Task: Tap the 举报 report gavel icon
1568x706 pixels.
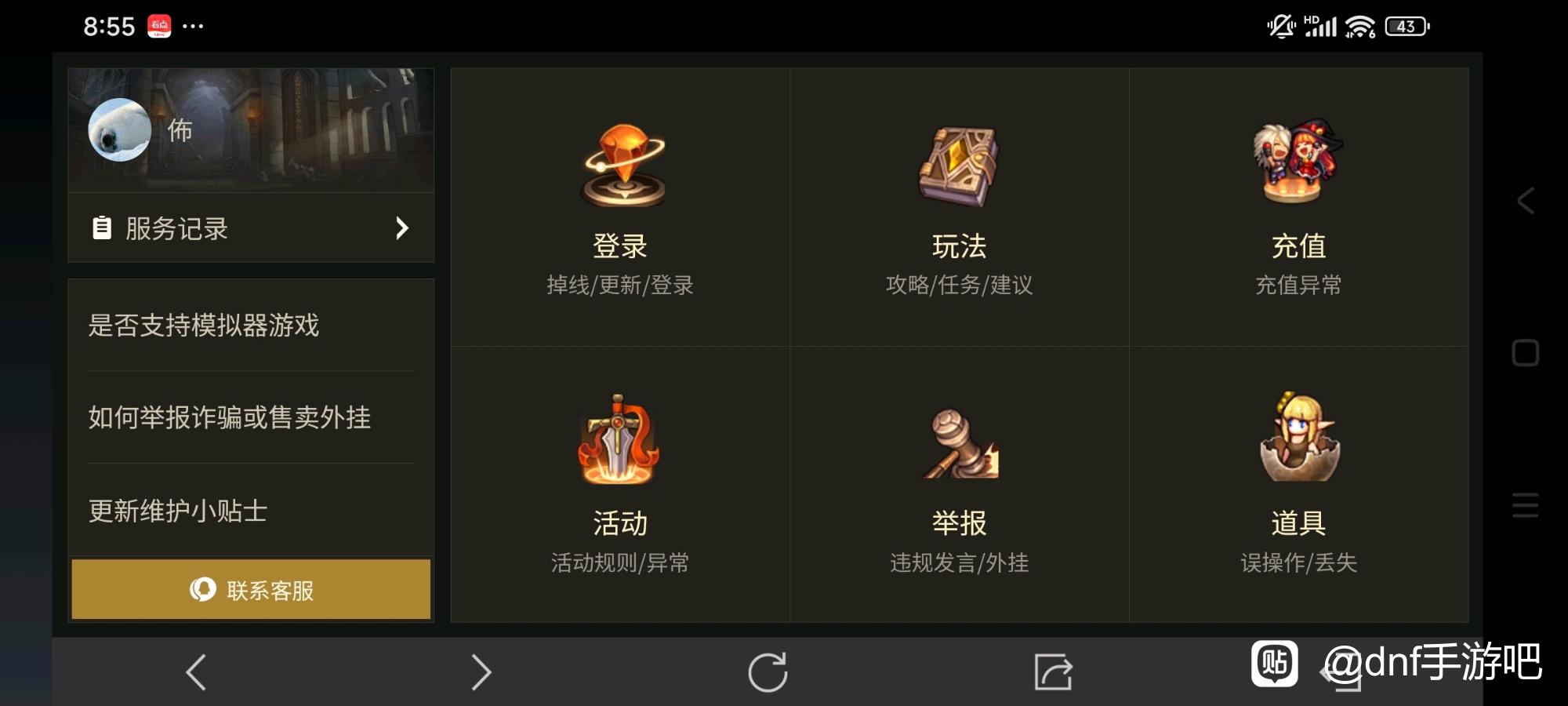Action: (x=961, y=445)
